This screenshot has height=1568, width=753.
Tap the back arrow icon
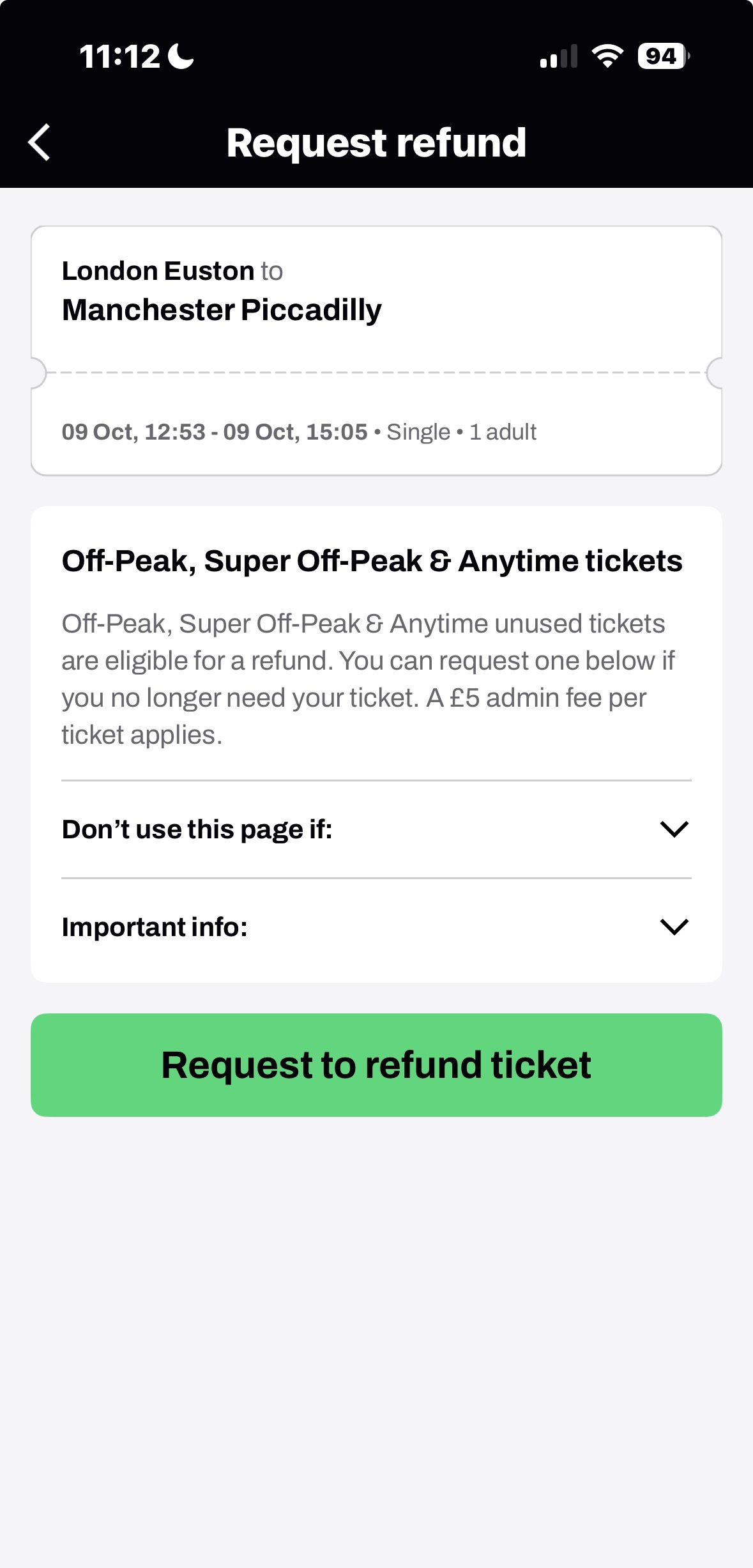(x=40, y=142)
